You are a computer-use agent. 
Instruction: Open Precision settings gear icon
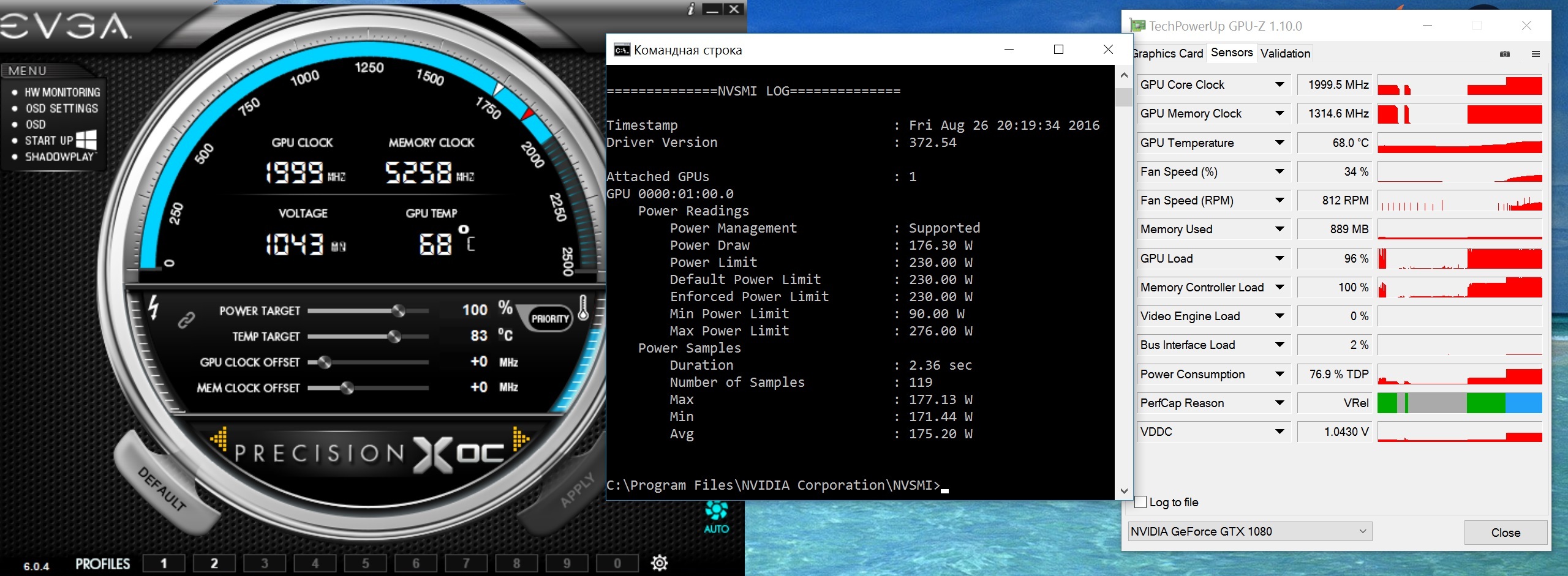[659, 563]
